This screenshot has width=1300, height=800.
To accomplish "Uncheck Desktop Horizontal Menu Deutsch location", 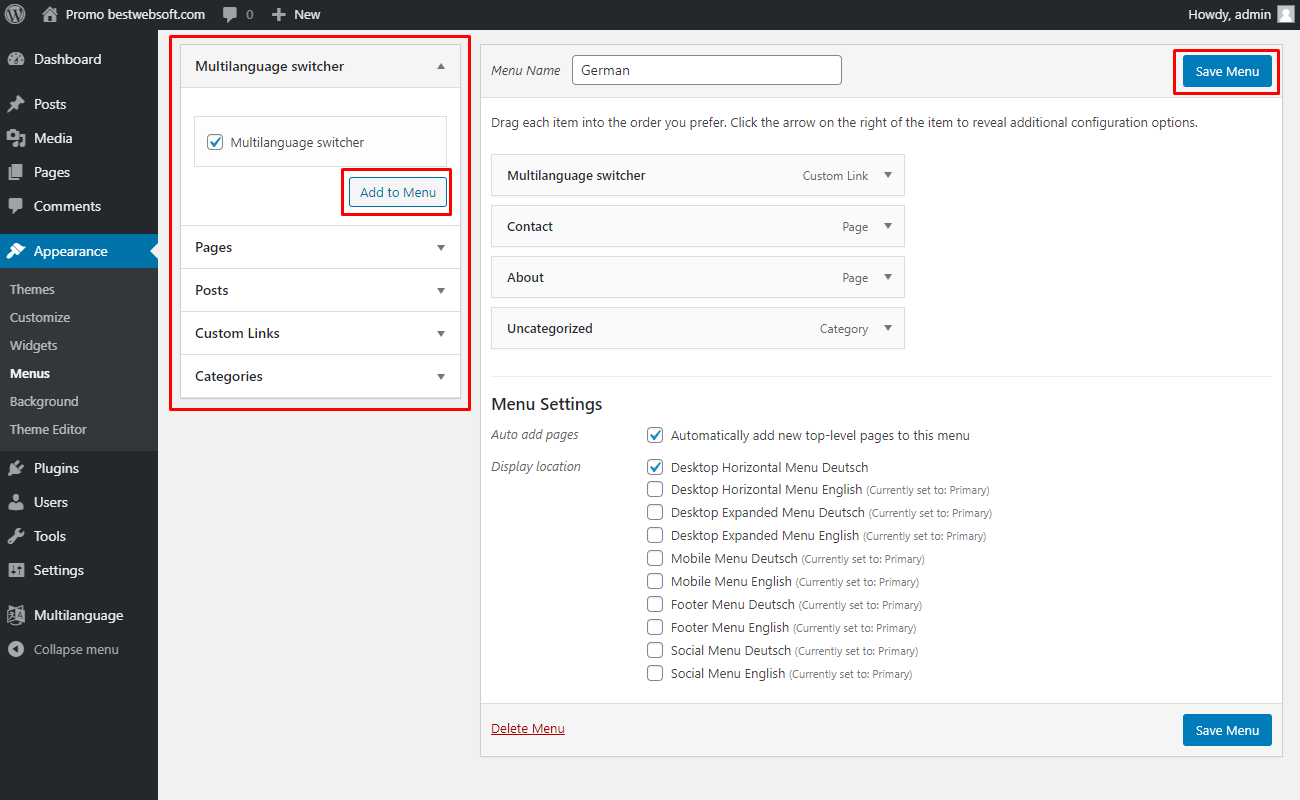I will (655, 467).
